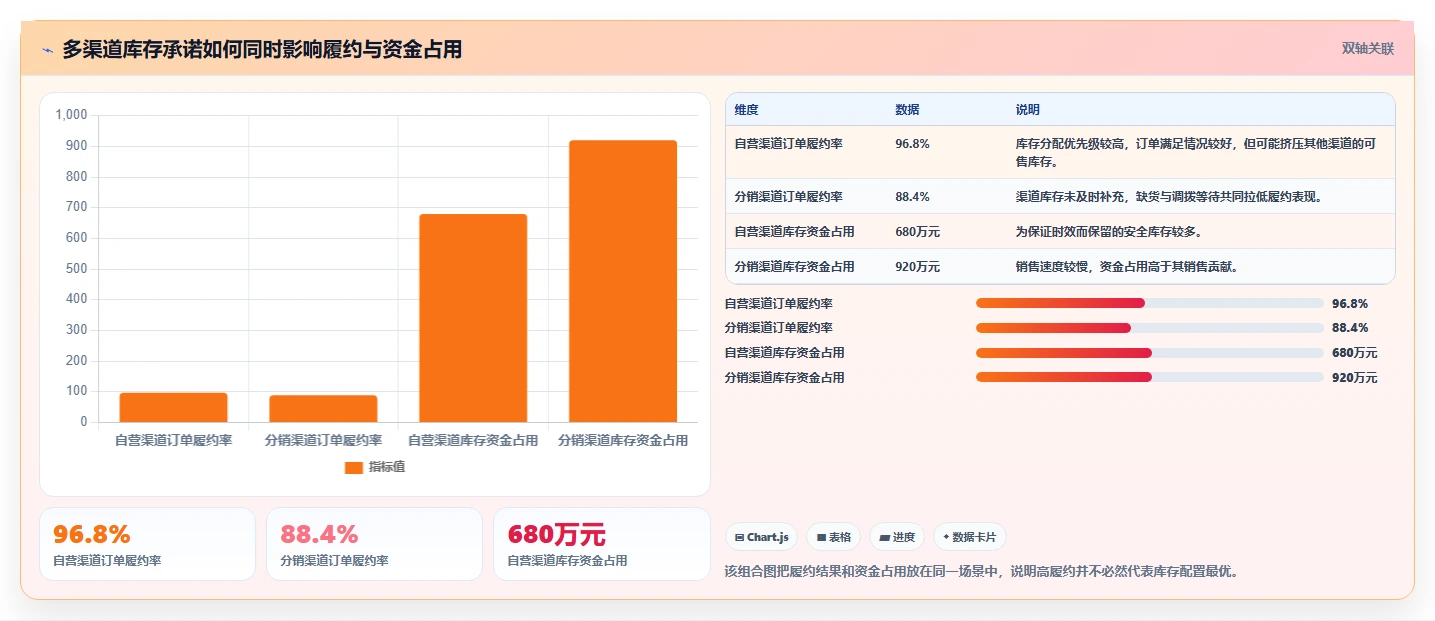
Task: Toggle the 指标值 legend swatch
Action: point(354,467)
